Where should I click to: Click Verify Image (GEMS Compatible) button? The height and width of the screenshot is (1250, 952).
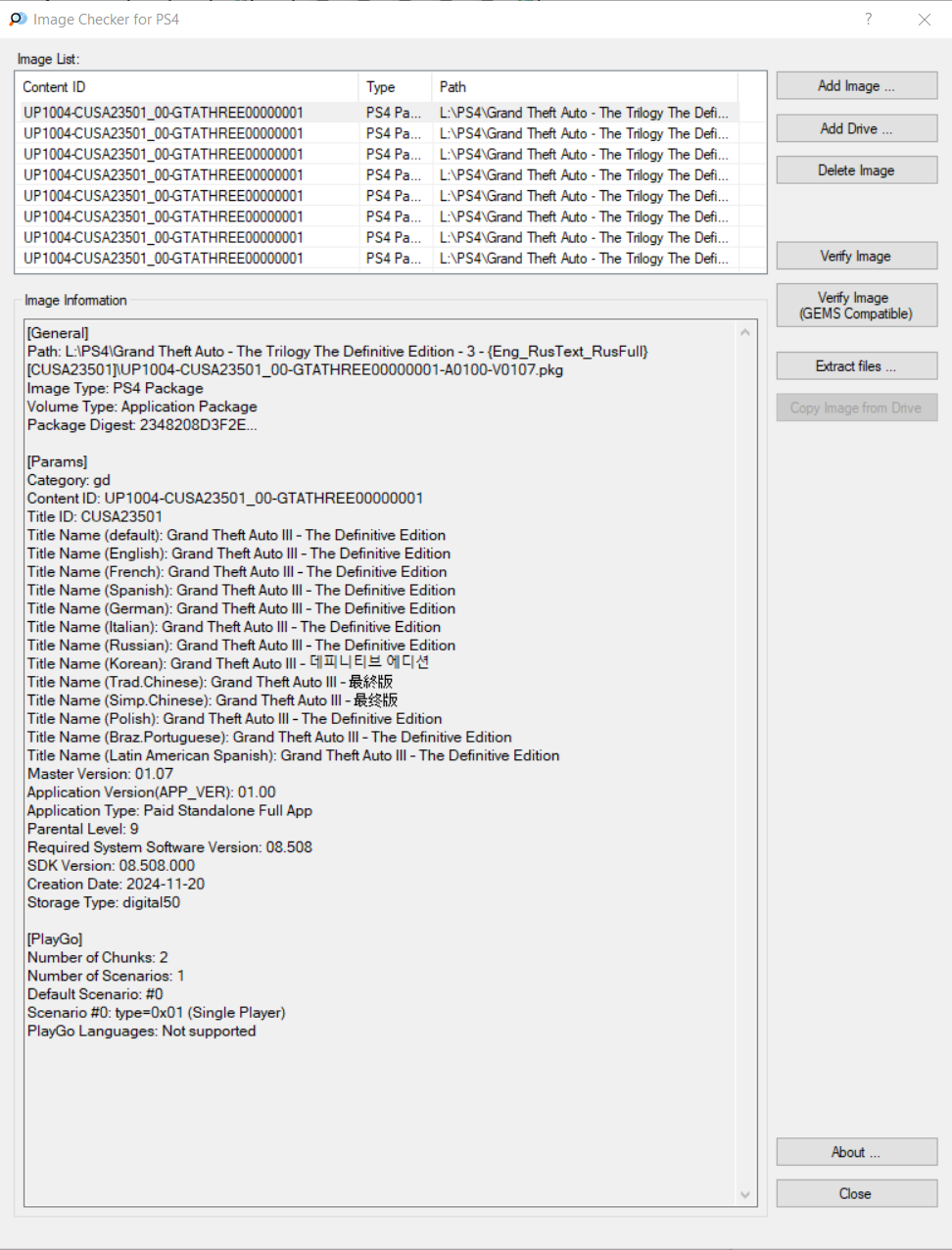pyautogui.click(x=856, y=306)
